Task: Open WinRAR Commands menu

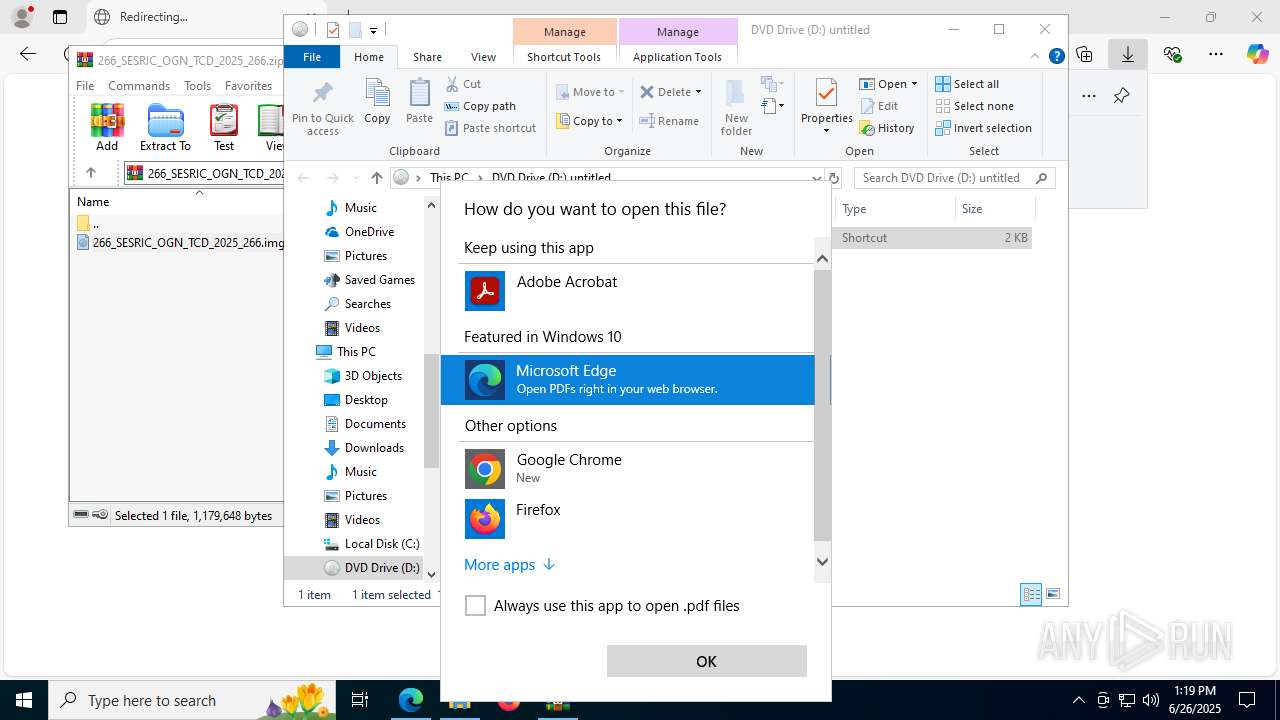Action: (x=139, y=86)
